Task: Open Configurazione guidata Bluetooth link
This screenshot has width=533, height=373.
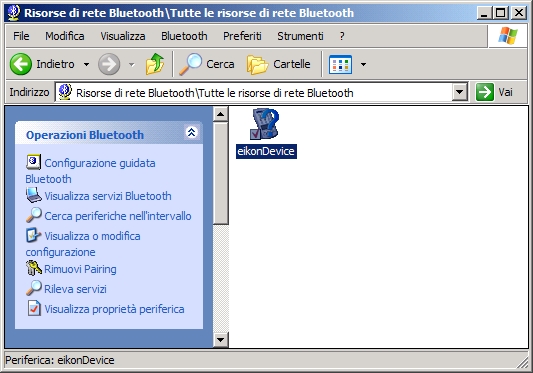Action: pos(90,171)
